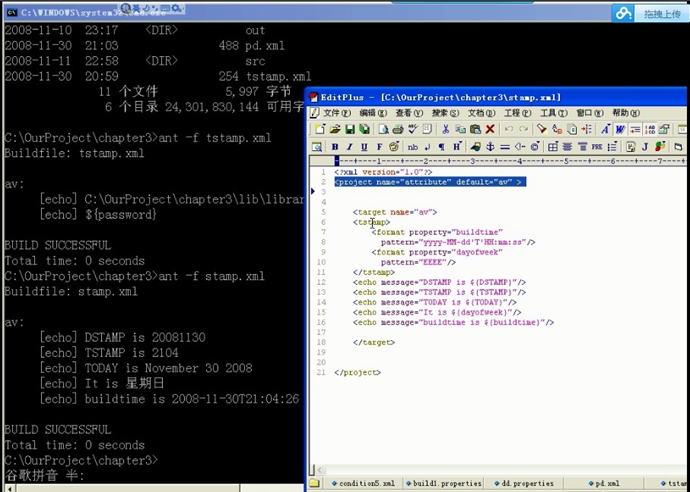Cut the selection with the scissors icon
Viewport: 690px width, 492px height.
[x=445, y=129]
